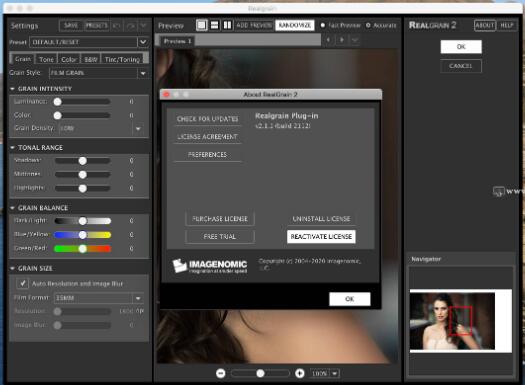Click the Reactivate License button
525x385 pixels.
pos(321,236)
